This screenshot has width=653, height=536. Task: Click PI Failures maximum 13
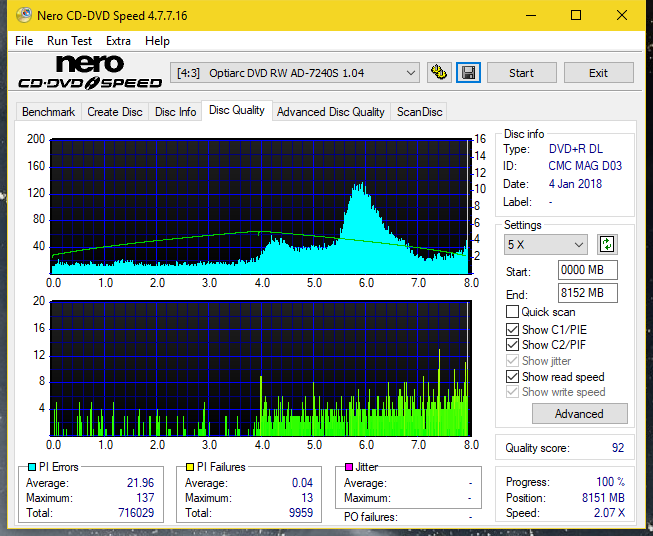tap(307, 498)
